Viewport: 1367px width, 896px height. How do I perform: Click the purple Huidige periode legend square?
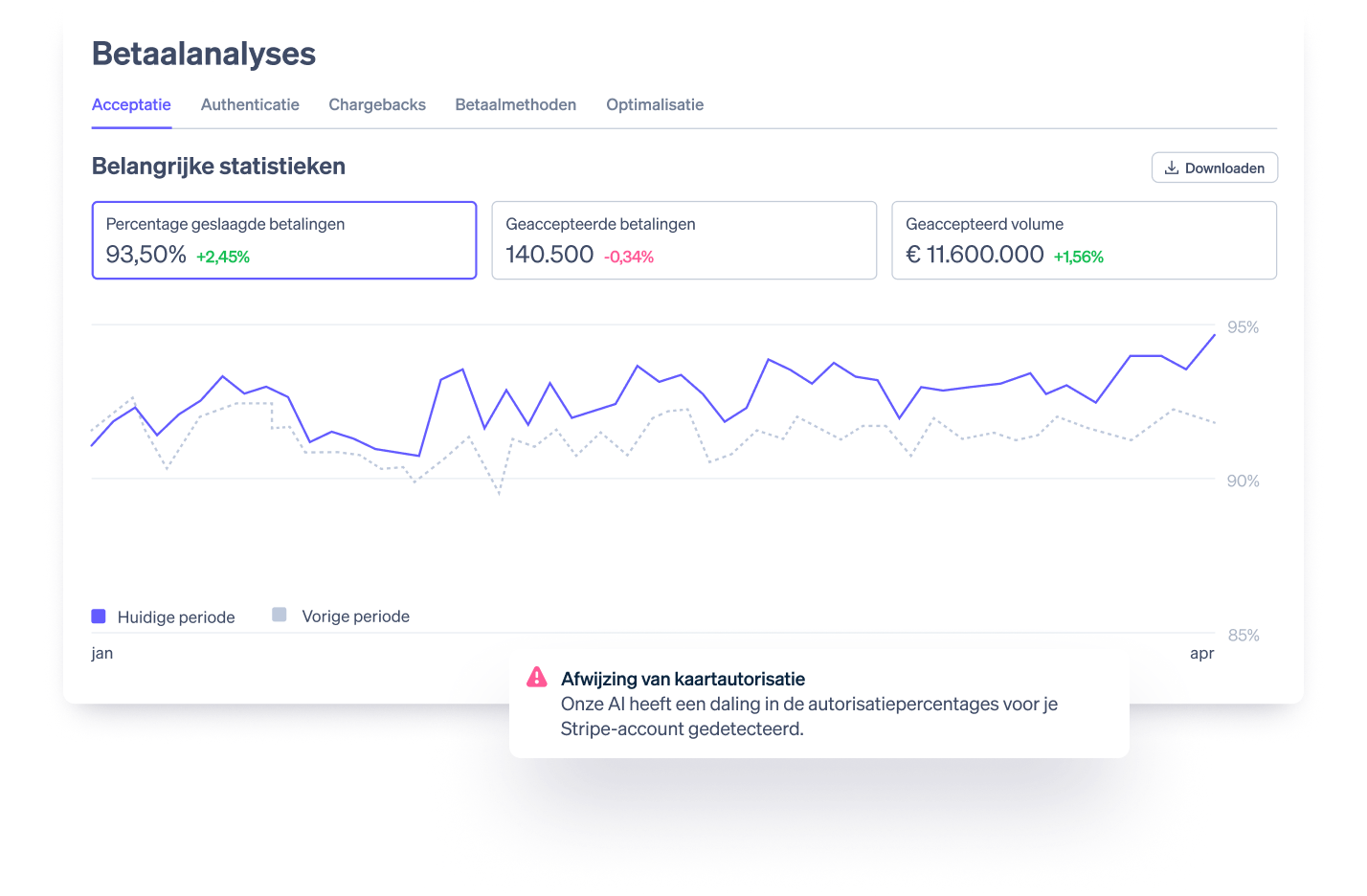99,616
